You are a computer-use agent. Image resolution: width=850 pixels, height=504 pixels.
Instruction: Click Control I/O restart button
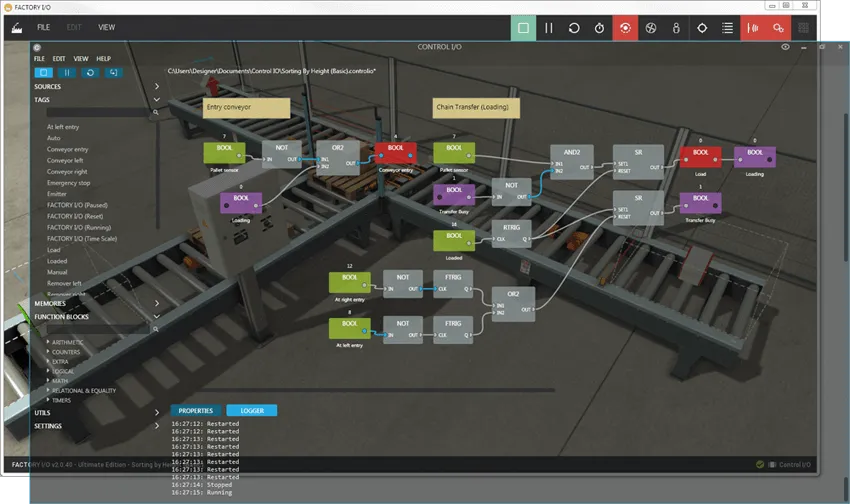[90, 73]
